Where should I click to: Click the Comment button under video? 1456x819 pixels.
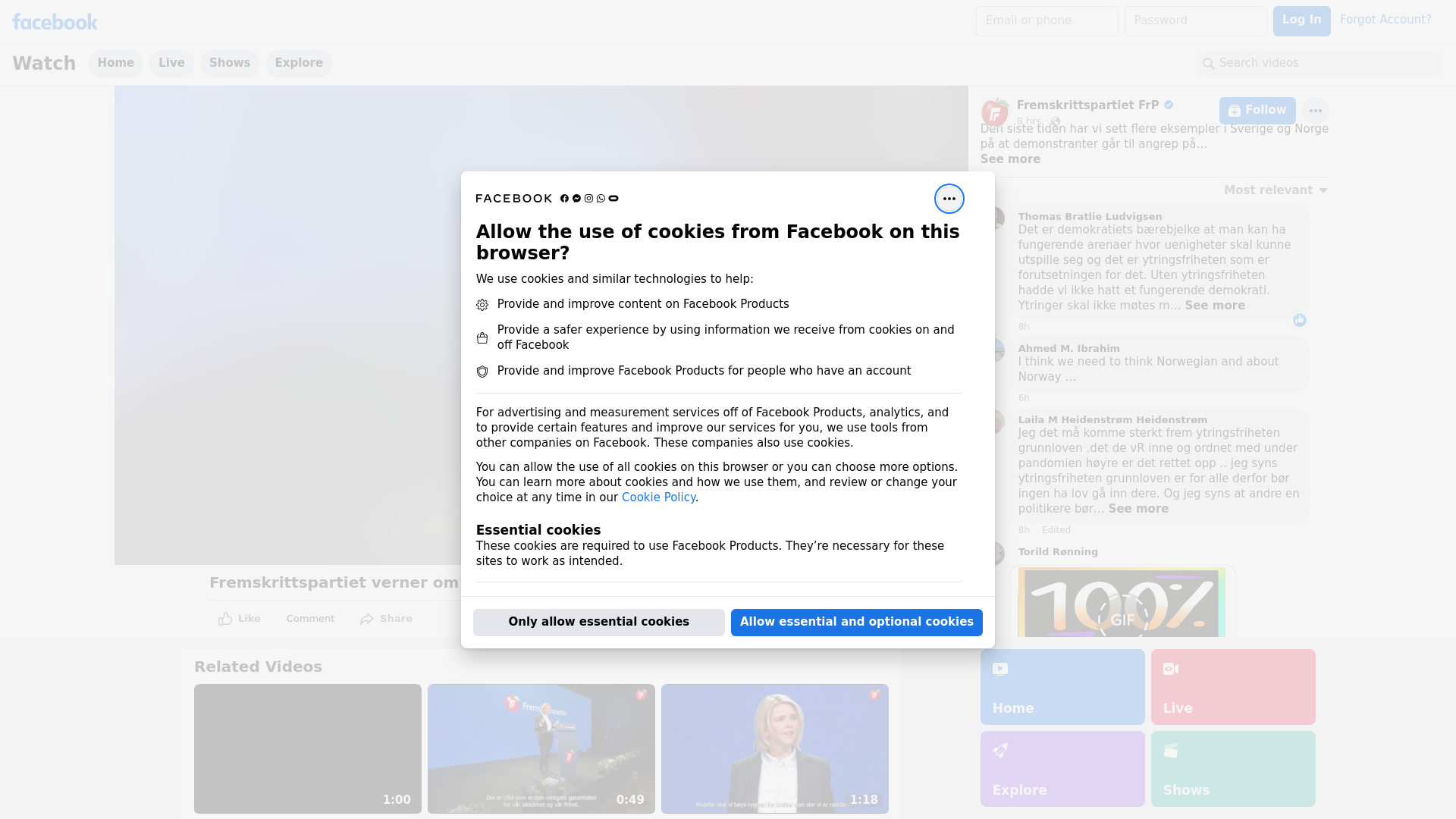pos(310,619)
